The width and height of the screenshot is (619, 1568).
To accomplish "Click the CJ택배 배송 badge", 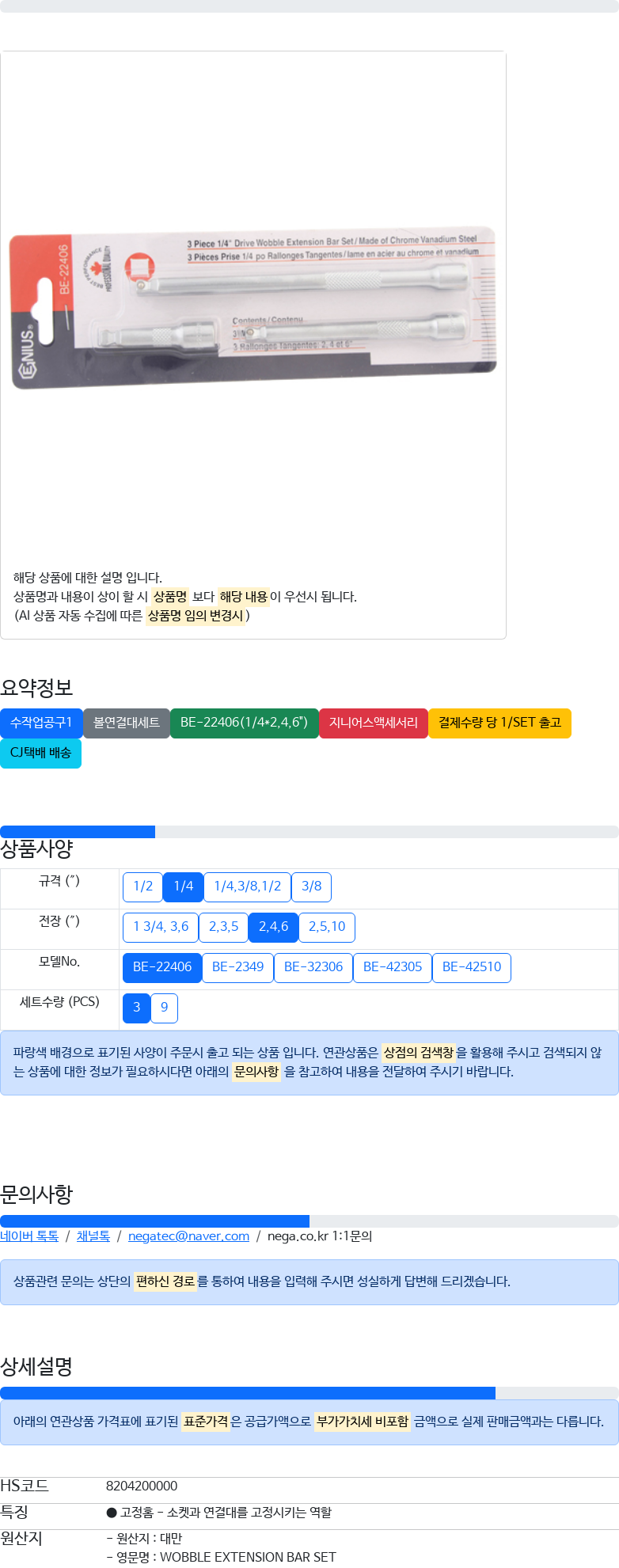I will 40,753.
